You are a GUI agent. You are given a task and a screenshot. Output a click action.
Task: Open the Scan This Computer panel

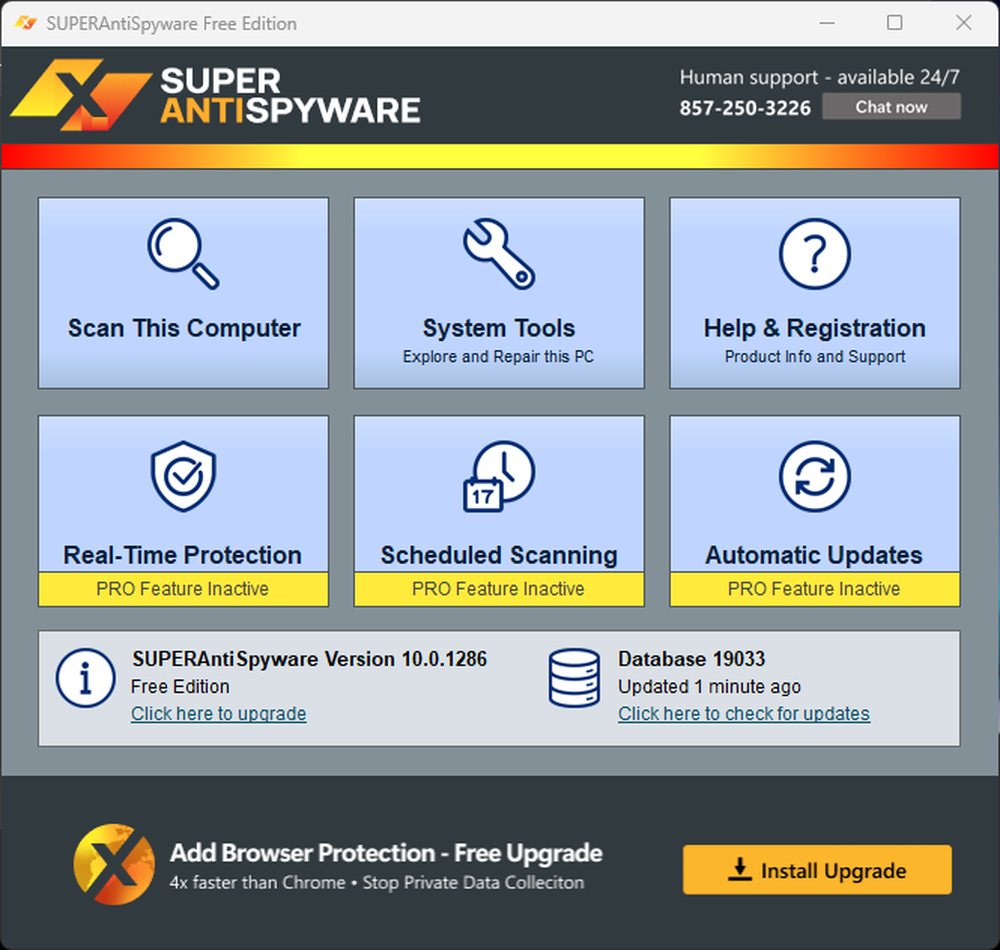(183, 293)
